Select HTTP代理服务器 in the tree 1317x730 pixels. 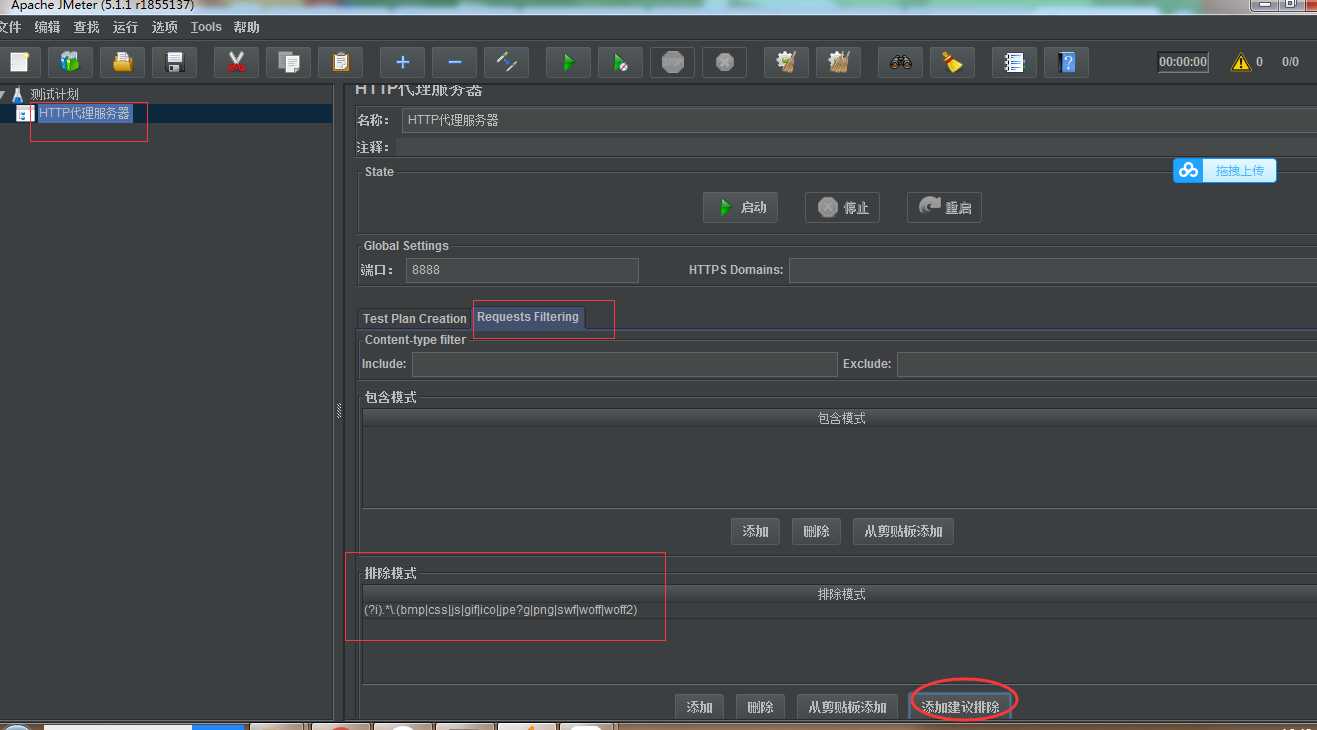click(x=84, y=113)
